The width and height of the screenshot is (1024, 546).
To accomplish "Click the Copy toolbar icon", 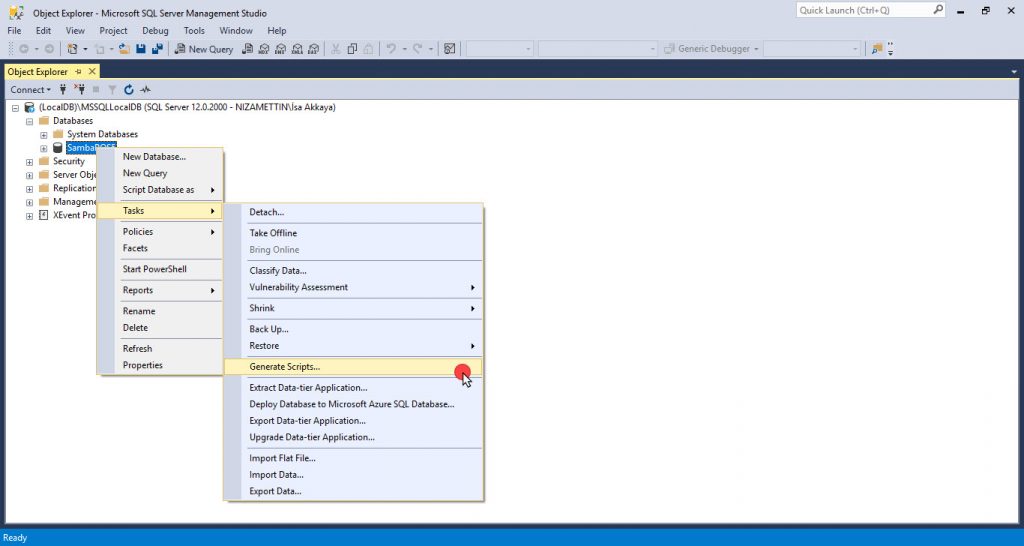I will pos(352,49).
